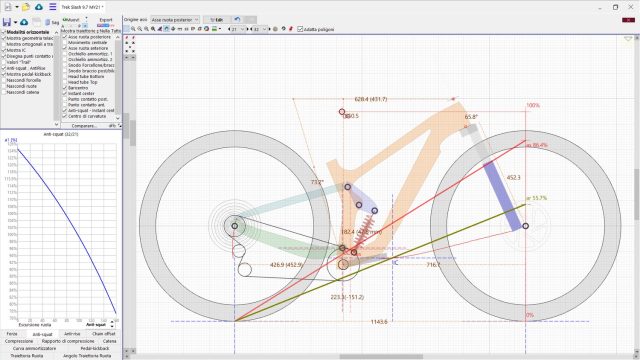This screenshot has width=640, height=360.
Task: Open the hamburger menu icon
Action: [53, 7]
